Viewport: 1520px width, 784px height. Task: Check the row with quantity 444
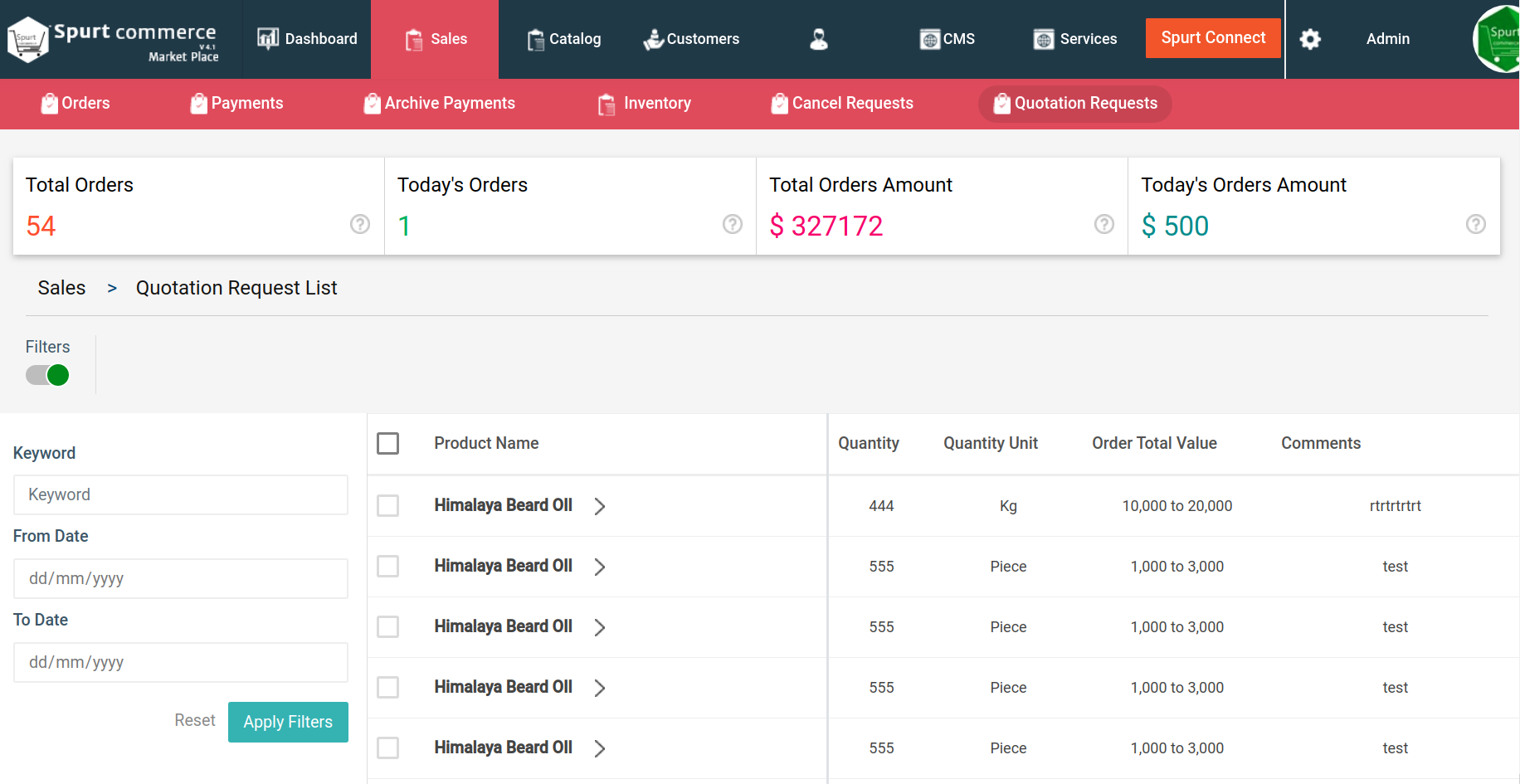(387, 505)
